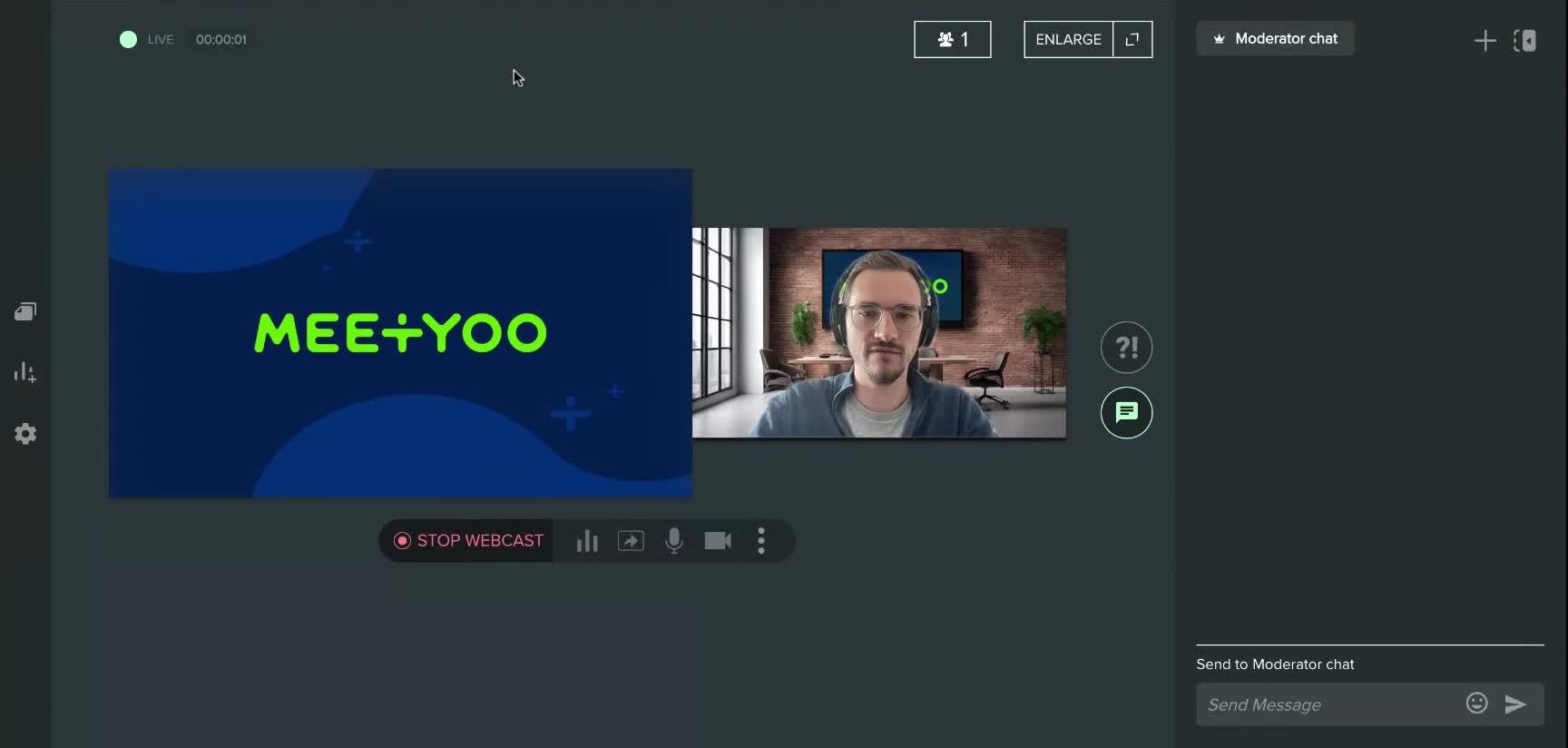Add a new chat with plus icon
This screenshot has width=1568, height=748.
(x=1485, y=41)
